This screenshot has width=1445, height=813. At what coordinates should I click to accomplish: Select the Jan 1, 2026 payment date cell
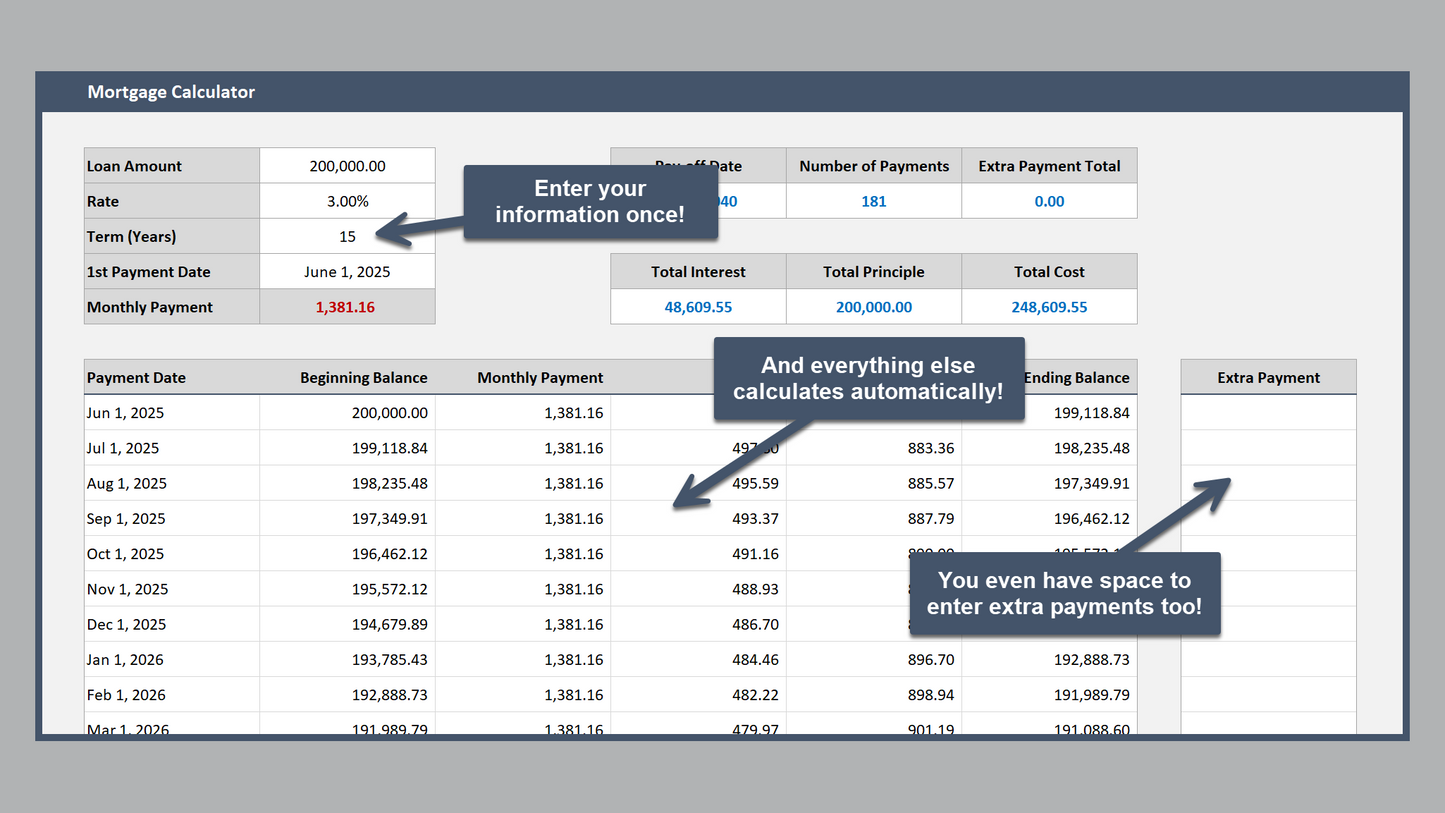172,660
